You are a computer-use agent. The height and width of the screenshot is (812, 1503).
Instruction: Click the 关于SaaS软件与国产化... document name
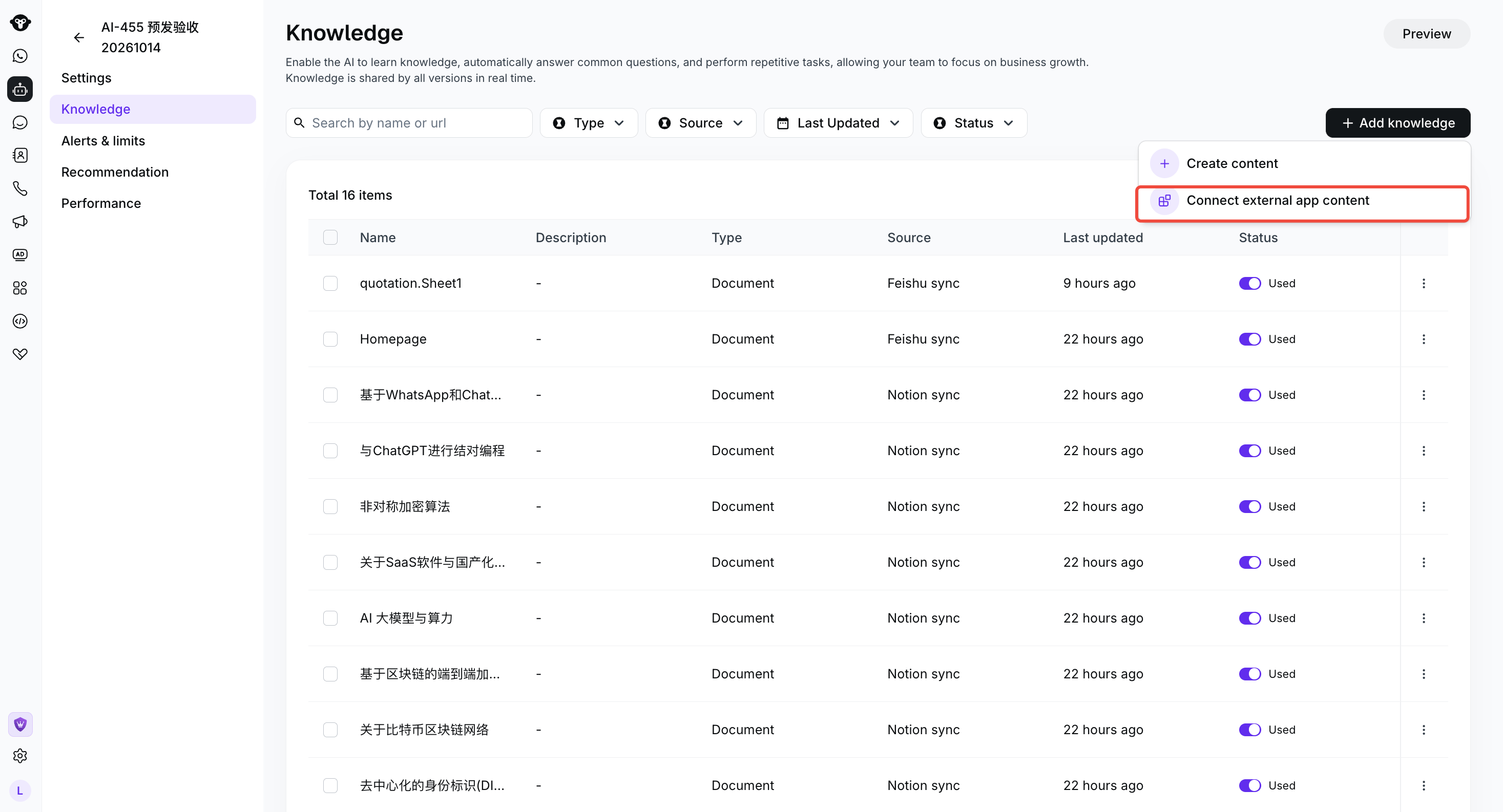pyautogui.click(x=432, y=562)
